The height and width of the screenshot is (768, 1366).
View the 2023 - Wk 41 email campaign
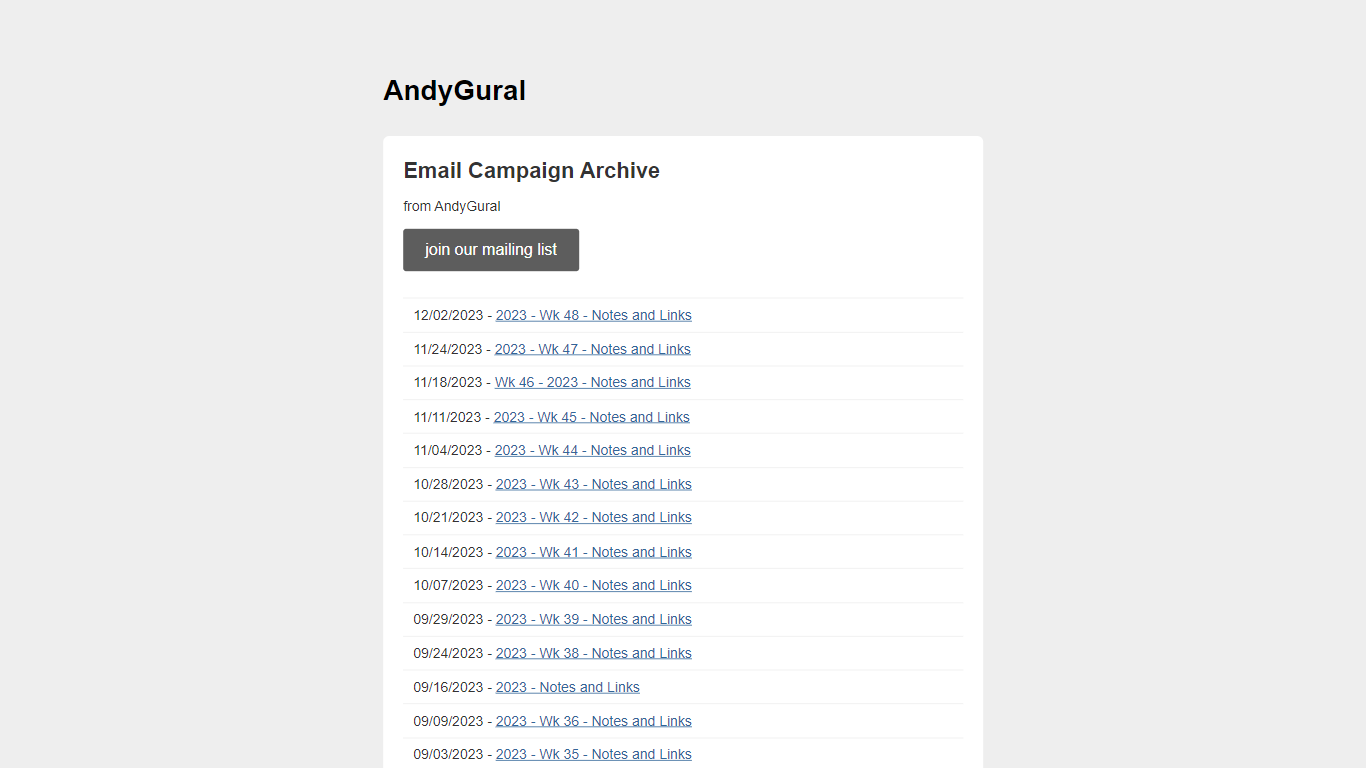pos(593,552)
